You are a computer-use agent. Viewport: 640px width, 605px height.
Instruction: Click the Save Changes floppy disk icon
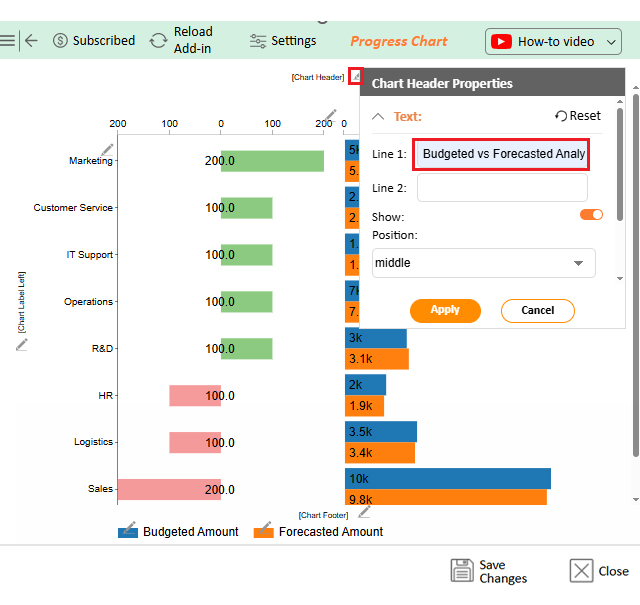(x=461, y=571)
